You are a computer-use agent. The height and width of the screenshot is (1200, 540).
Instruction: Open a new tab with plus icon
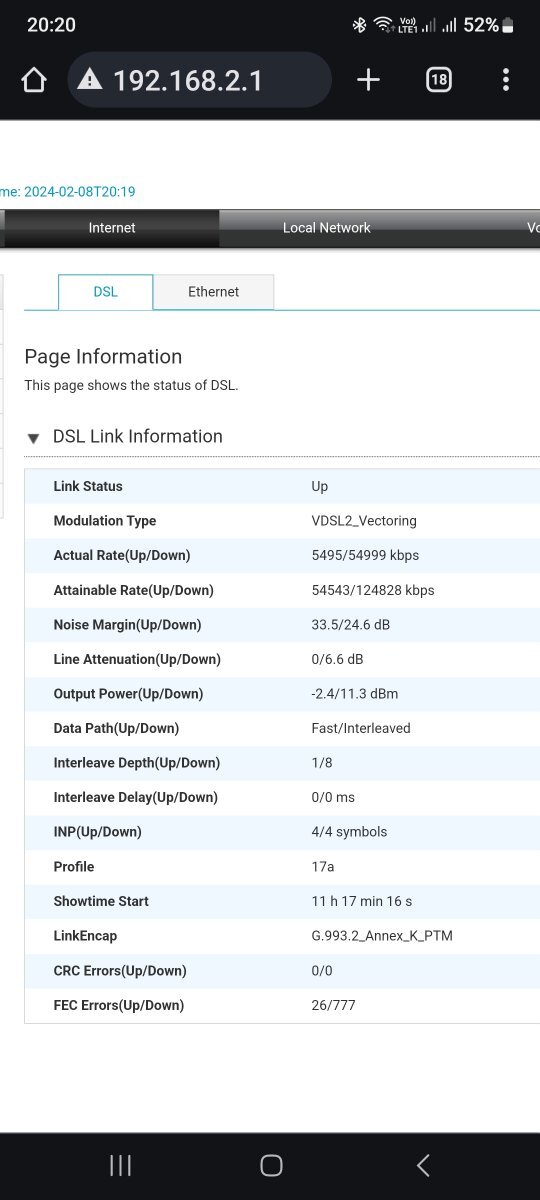pos(368,80)
